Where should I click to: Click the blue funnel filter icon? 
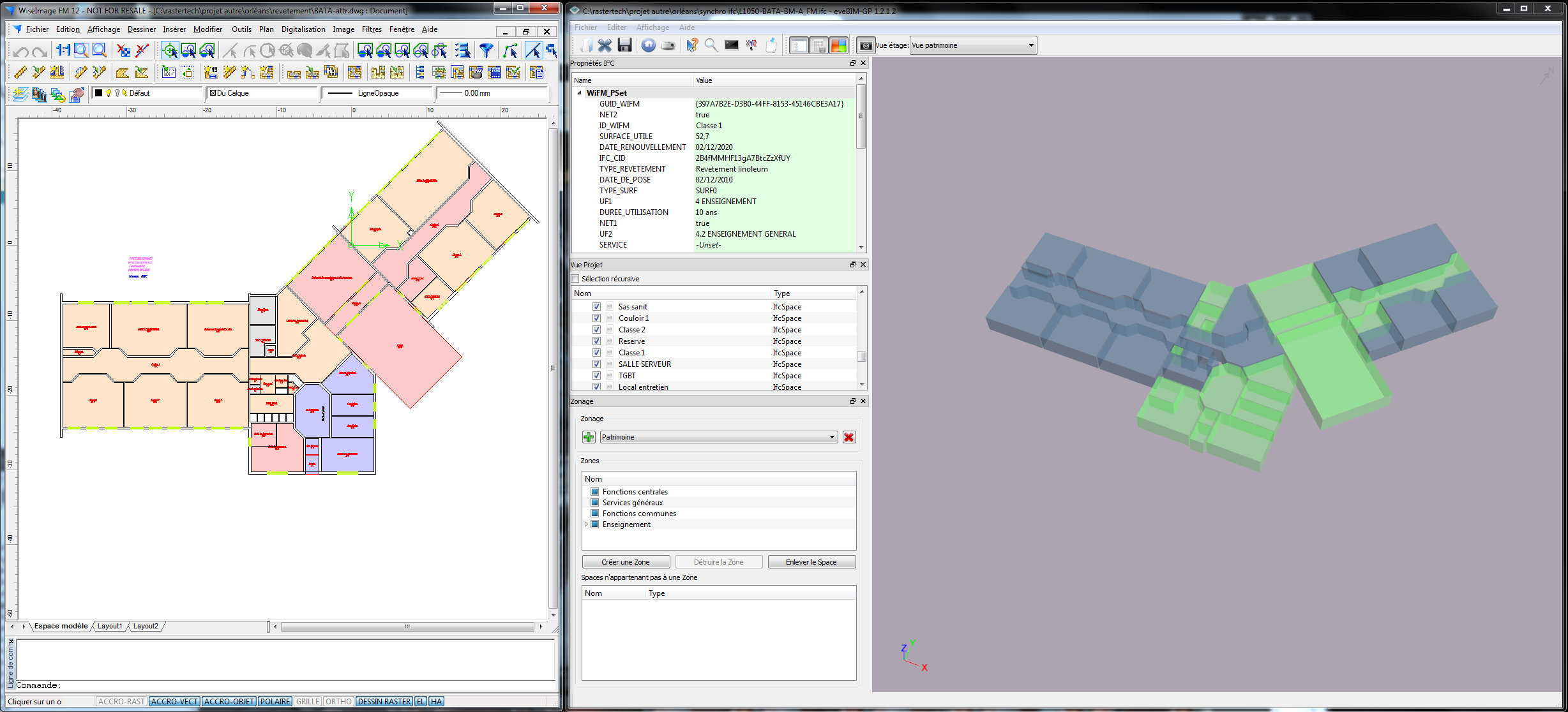click(486, 50)
